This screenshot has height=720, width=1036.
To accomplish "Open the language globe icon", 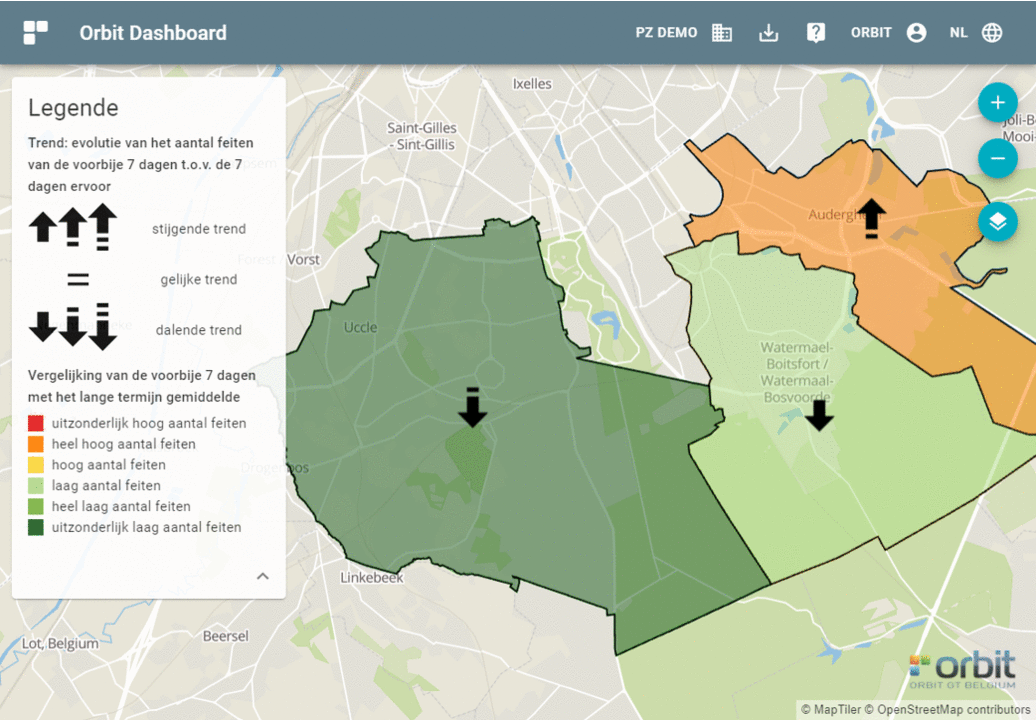I will (x=992, y=33).
